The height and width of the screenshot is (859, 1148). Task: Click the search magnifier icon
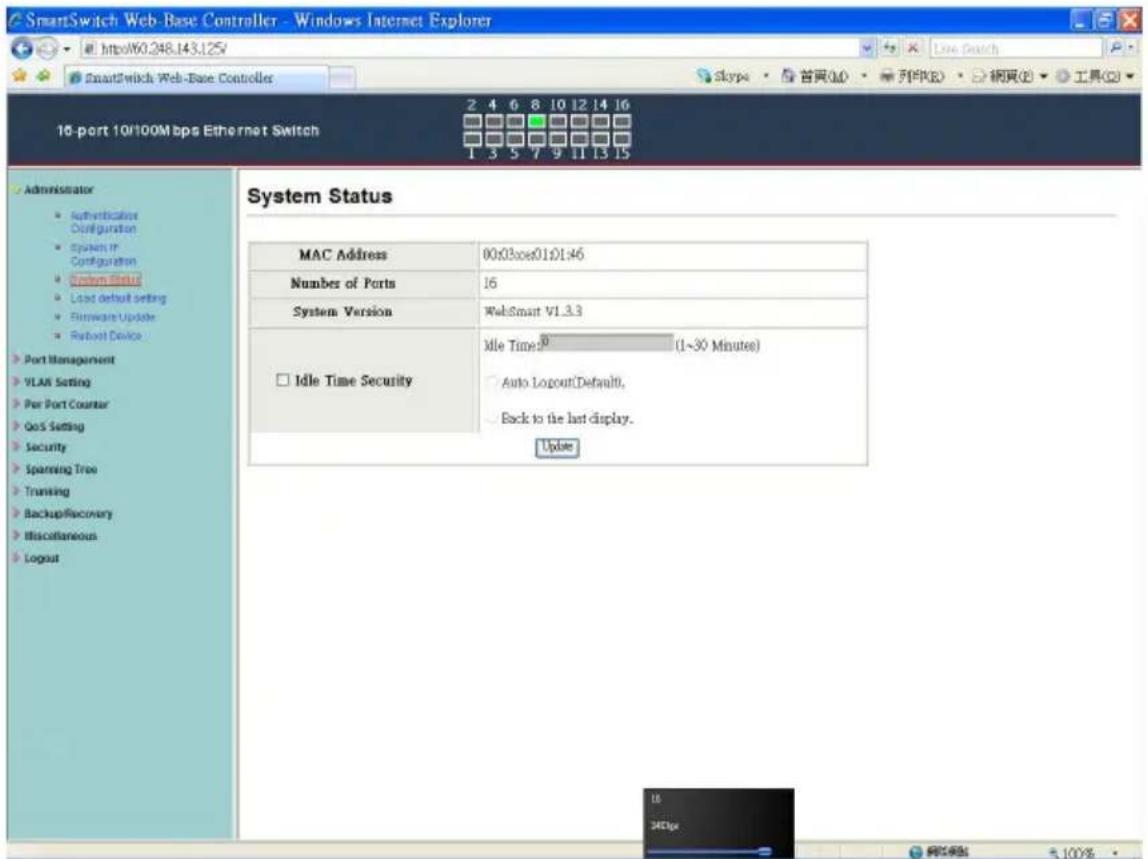pos(1114,48)
